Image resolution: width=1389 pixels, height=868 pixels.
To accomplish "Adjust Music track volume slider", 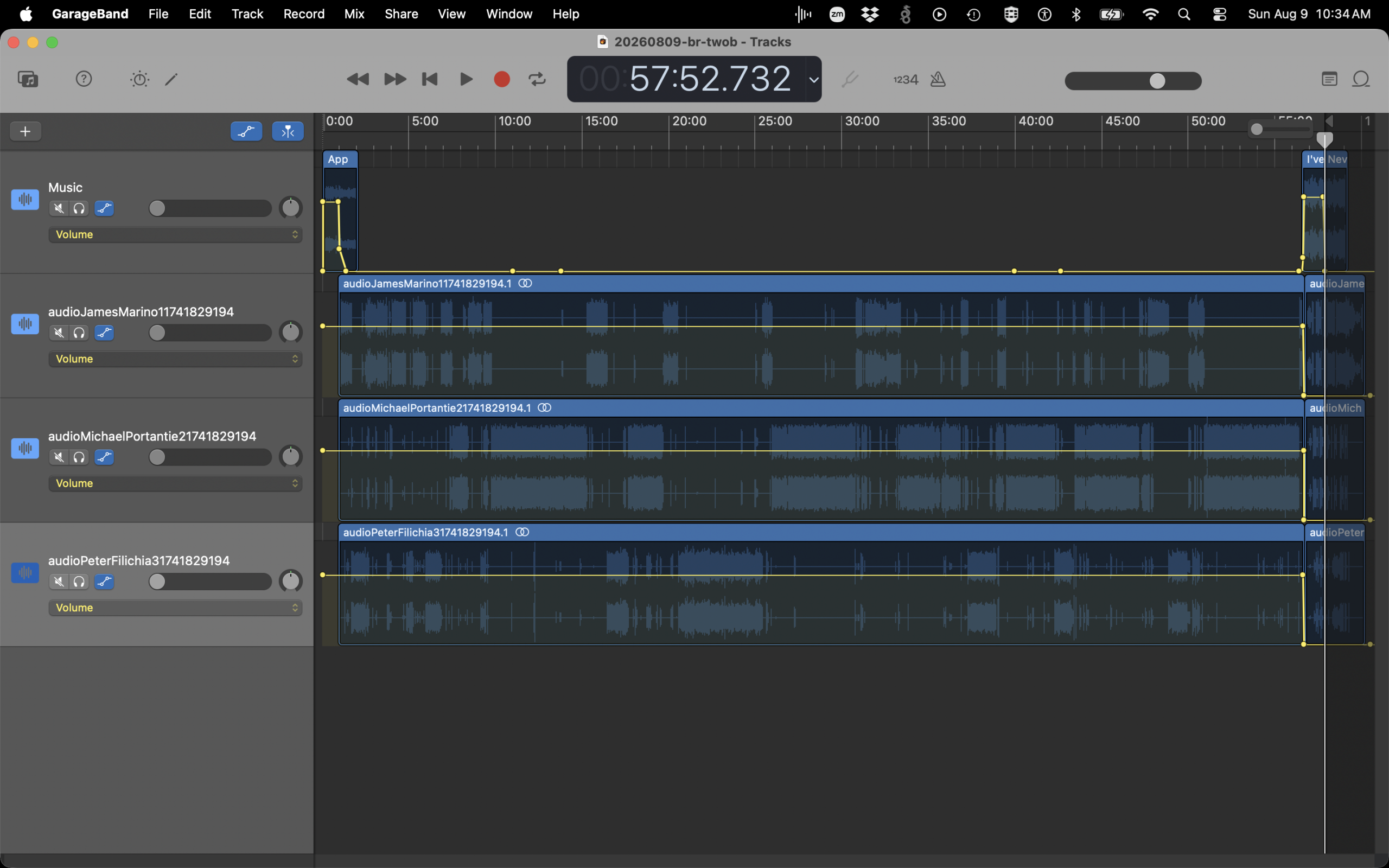I will [209, 208].
